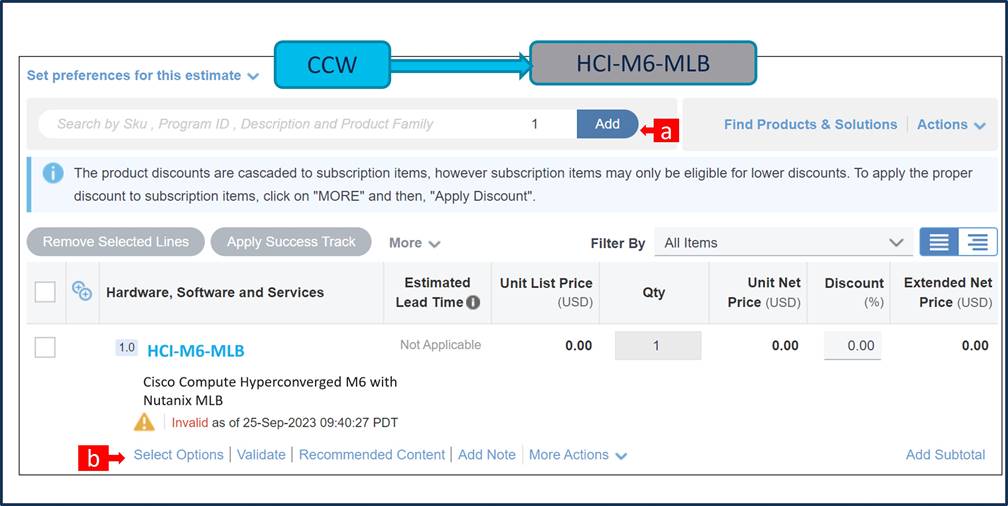Open Find Products & Solutions link
The image size is (1008, 506).
[x=810, y=125]
